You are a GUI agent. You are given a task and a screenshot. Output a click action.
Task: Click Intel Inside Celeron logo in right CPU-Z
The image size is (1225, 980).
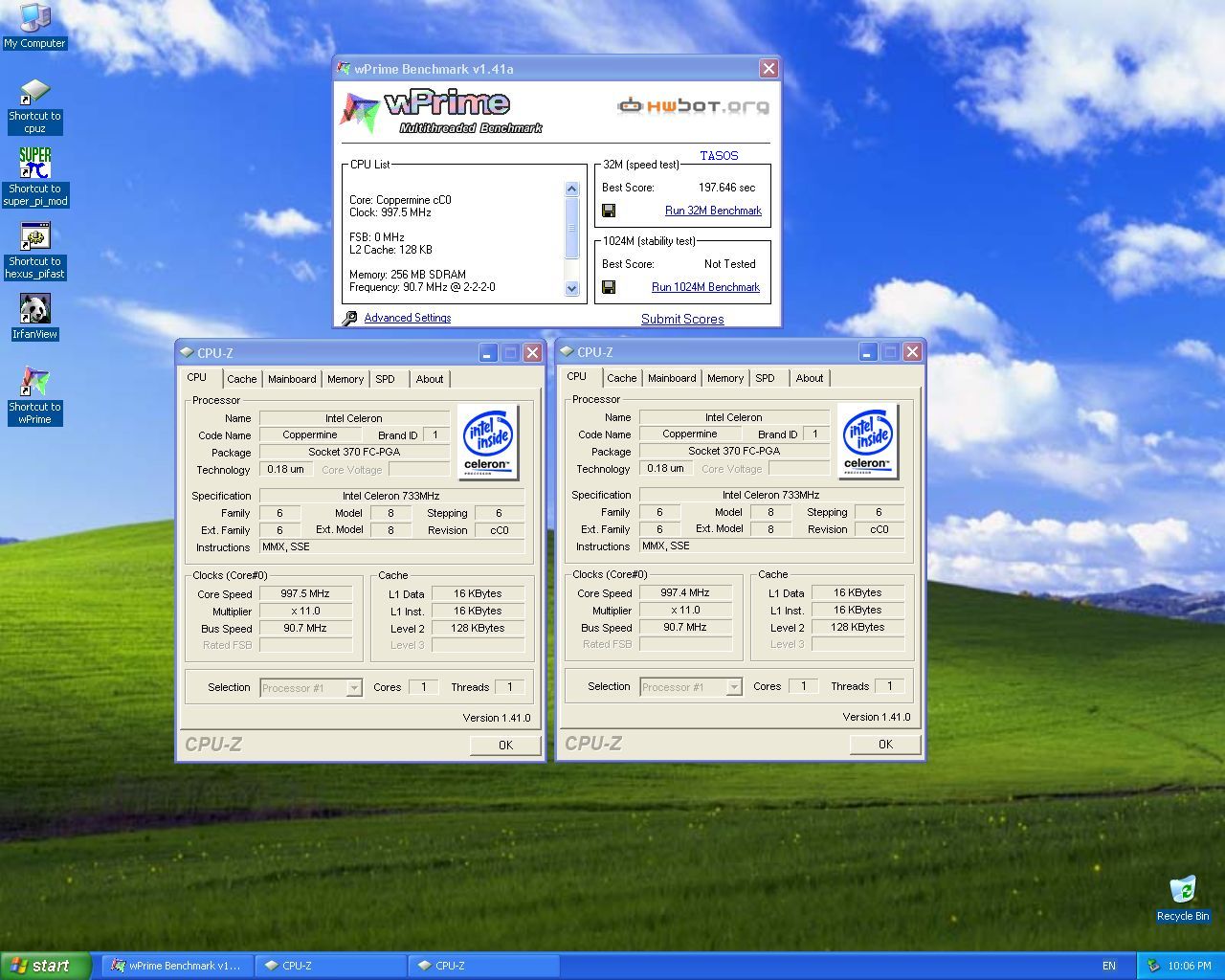click(868, 441)
